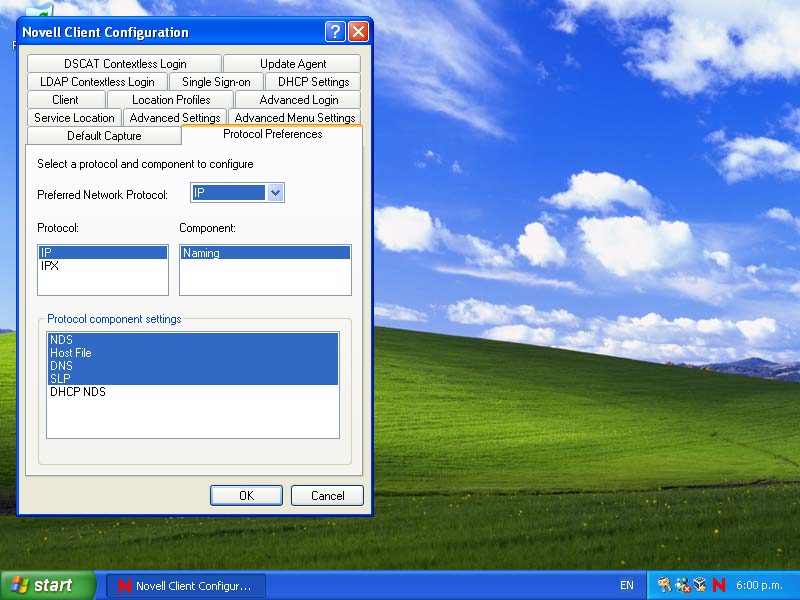The width and height of the screenshot is (800, 600).
Task: Open the Single Sign-on tab
Action: point(216,82)
